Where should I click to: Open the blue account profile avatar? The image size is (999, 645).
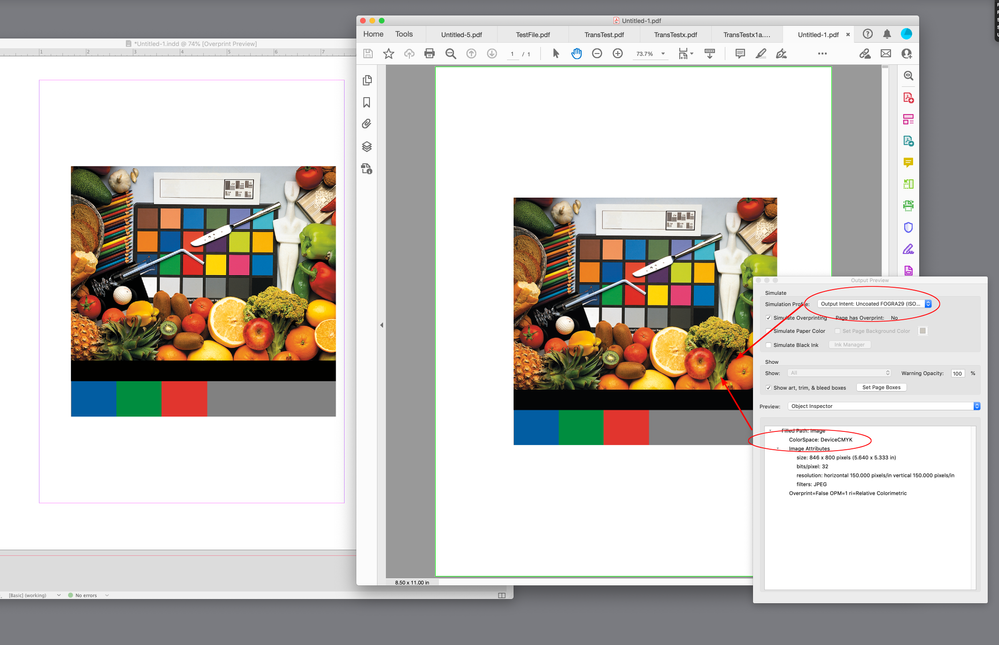coord(907,34)
